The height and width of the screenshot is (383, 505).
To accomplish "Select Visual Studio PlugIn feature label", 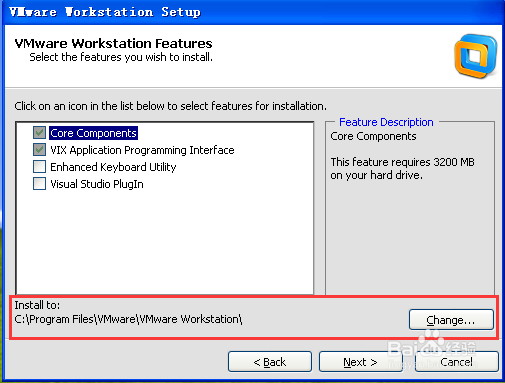I will point(97,184).
